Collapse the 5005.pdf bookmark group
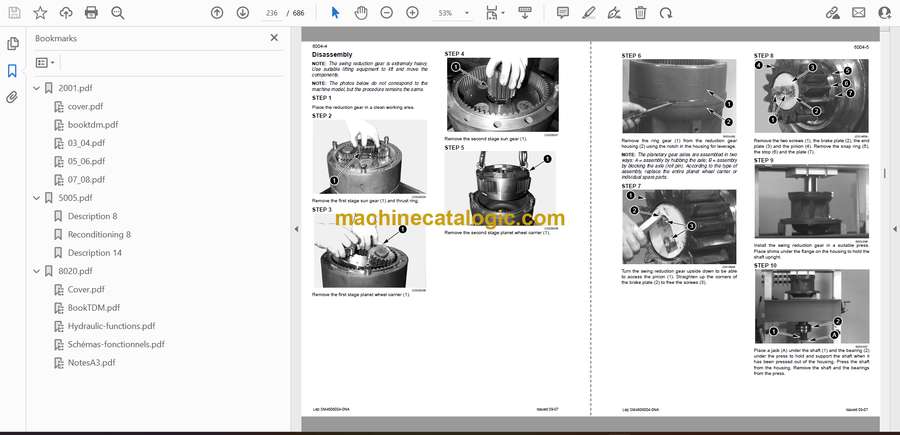Viewport: 900px width, 435px height. tap(37, 198)
